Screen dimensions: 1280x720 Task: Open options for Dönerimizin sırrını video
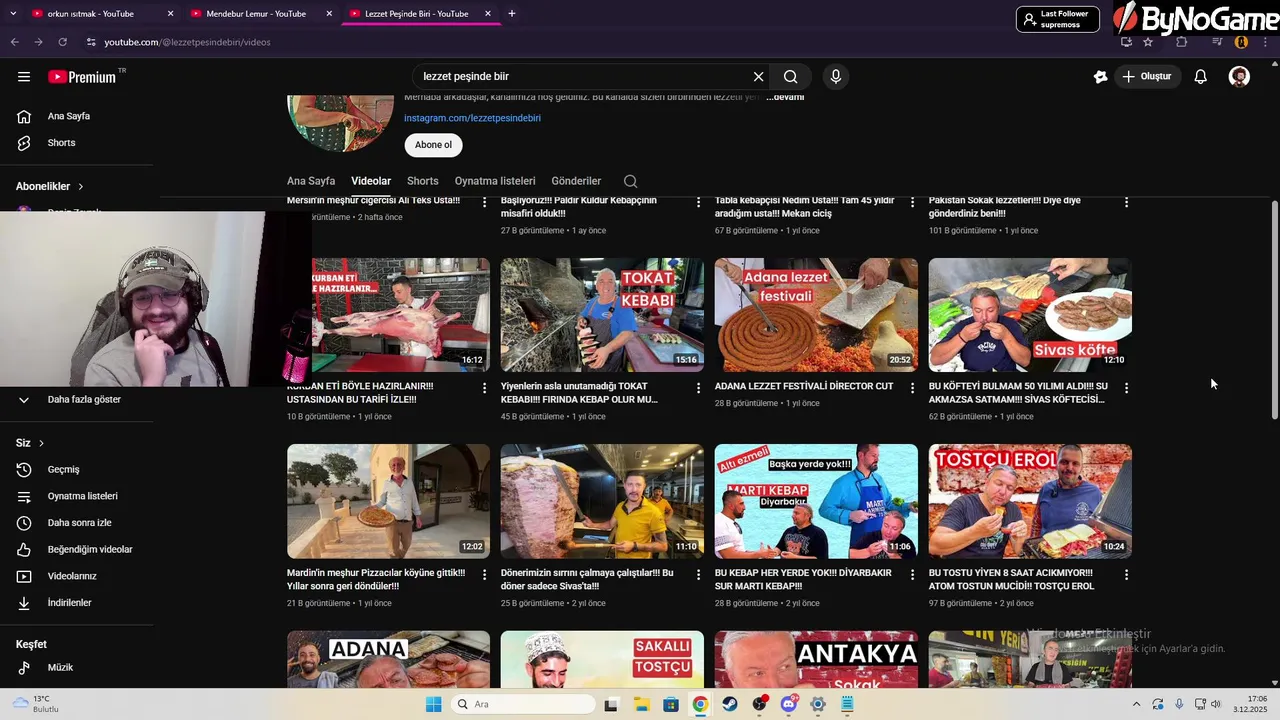(x=698, y=575)
